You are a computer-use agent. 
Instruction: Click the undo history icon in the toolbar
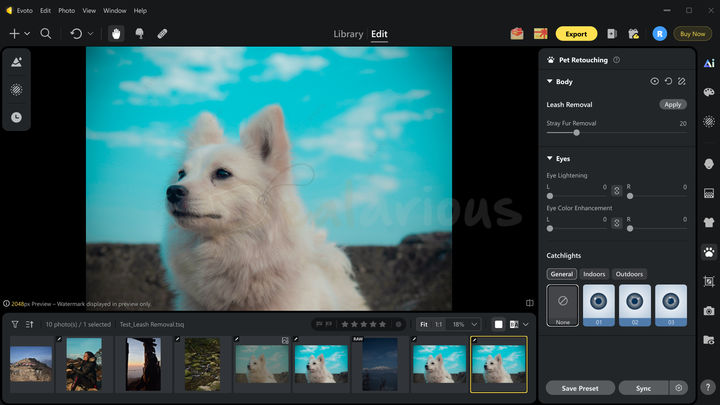76,34
